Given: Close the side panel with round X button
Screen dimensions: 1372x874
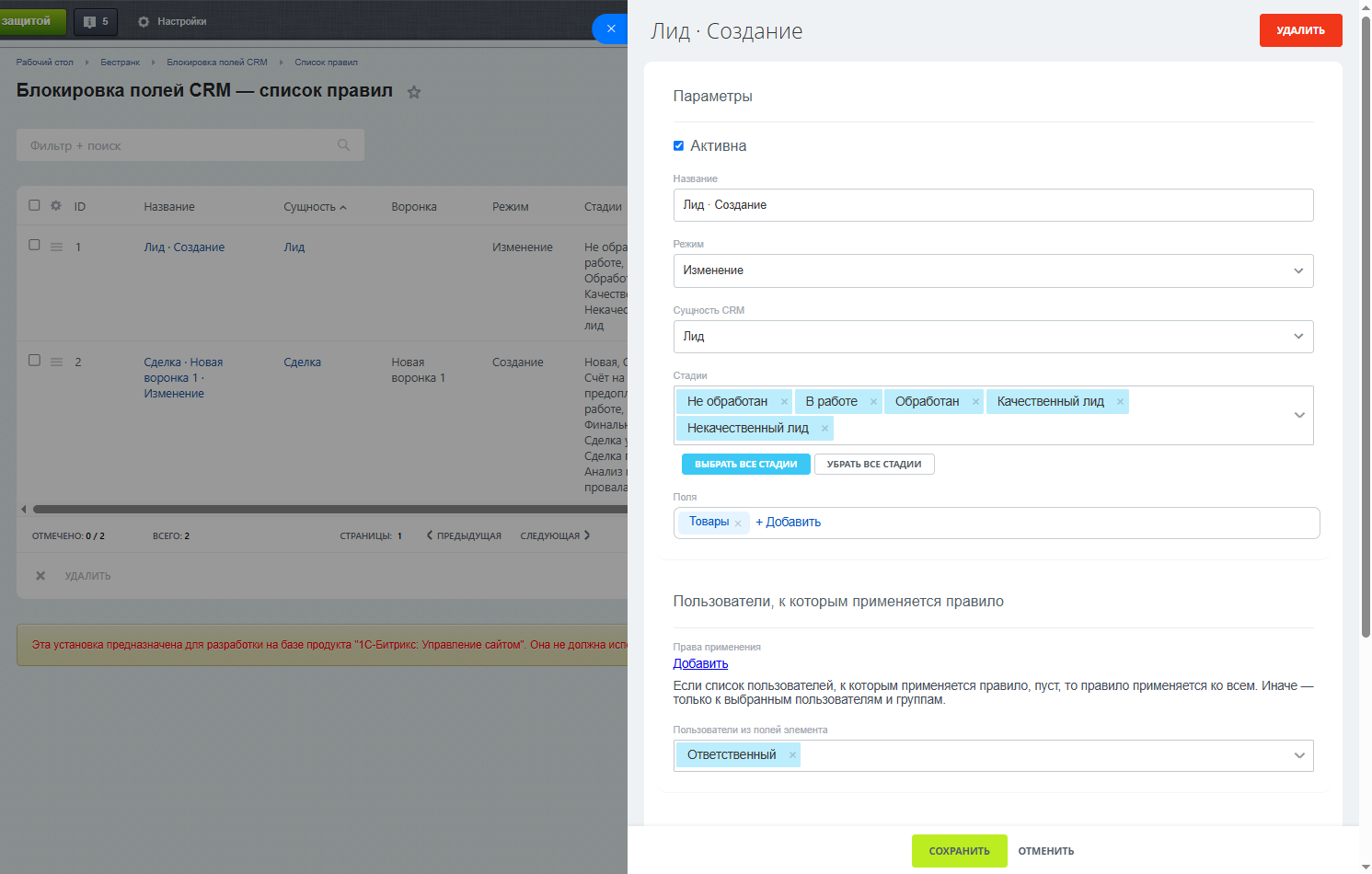Looking at the screenshot, I should tap(610, 29).
